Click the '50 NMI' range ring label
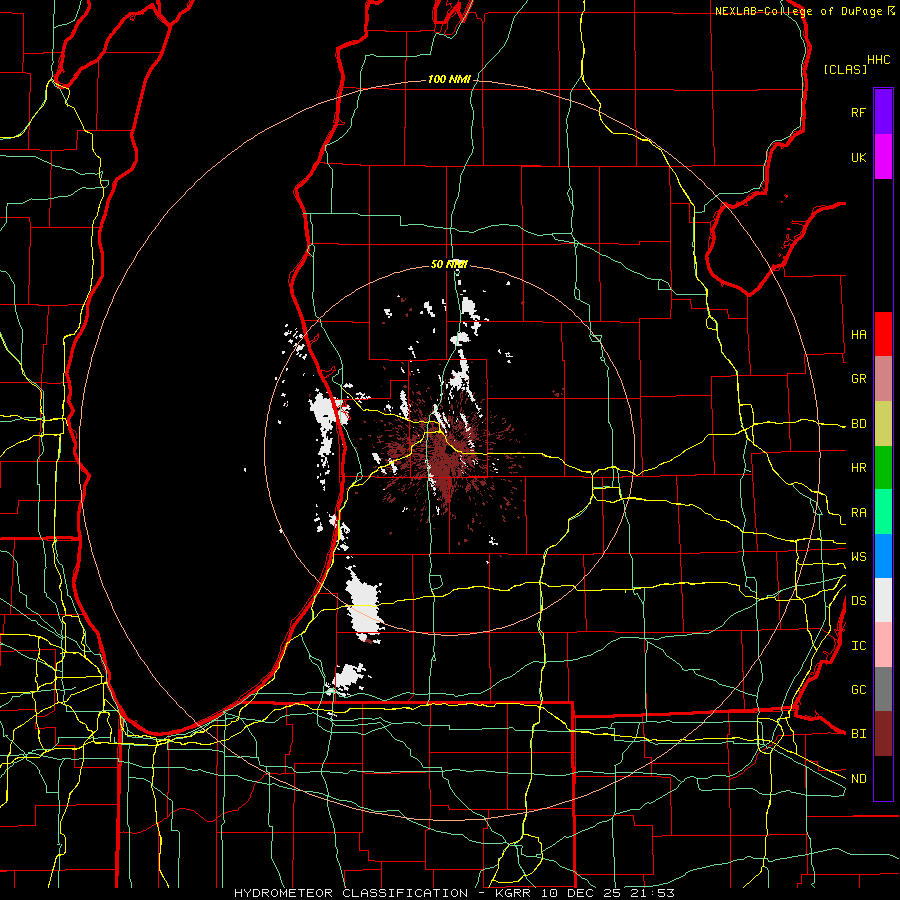The width and height of the screenshot is (900, 900). coord(449,264)
